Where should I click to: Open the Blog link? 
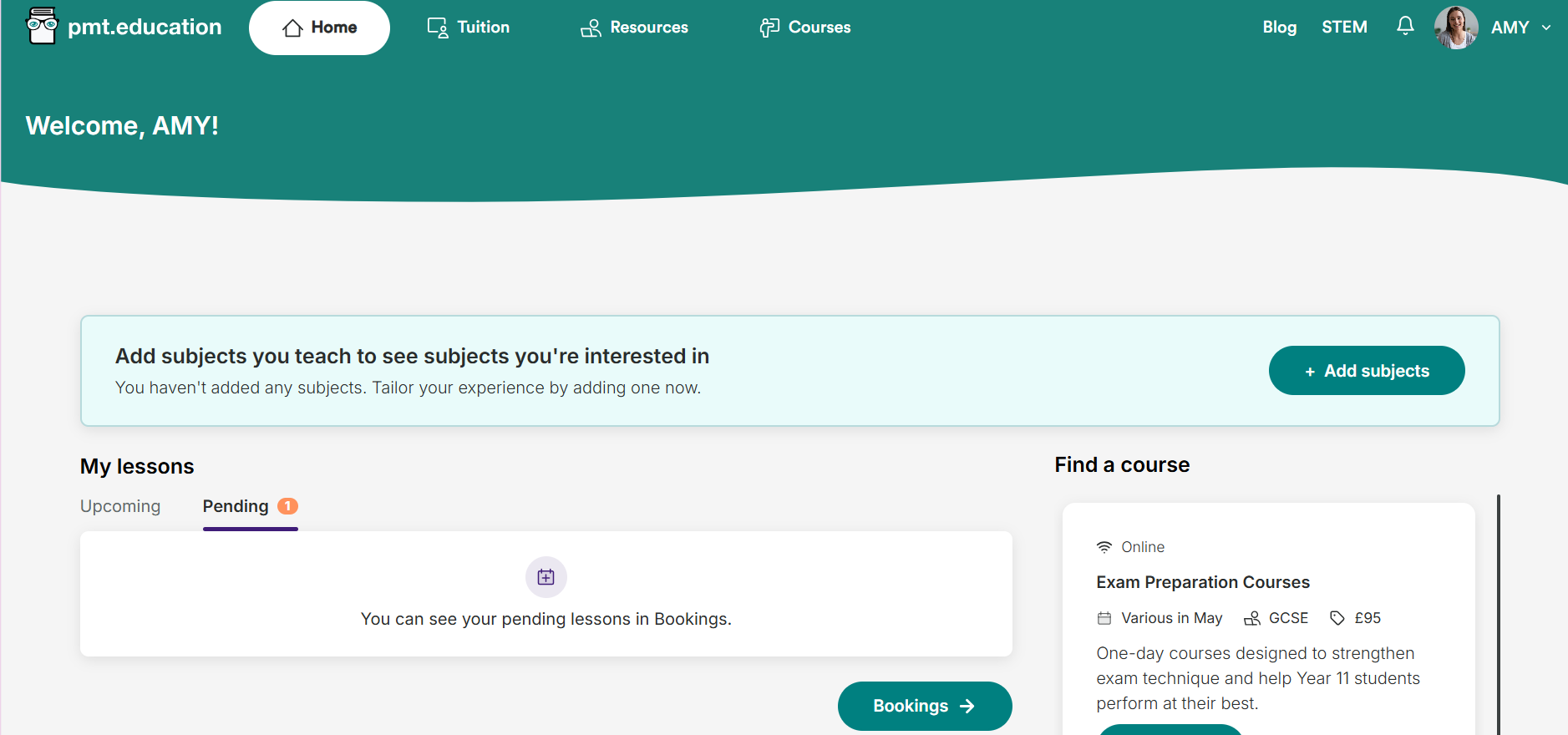1279,28
